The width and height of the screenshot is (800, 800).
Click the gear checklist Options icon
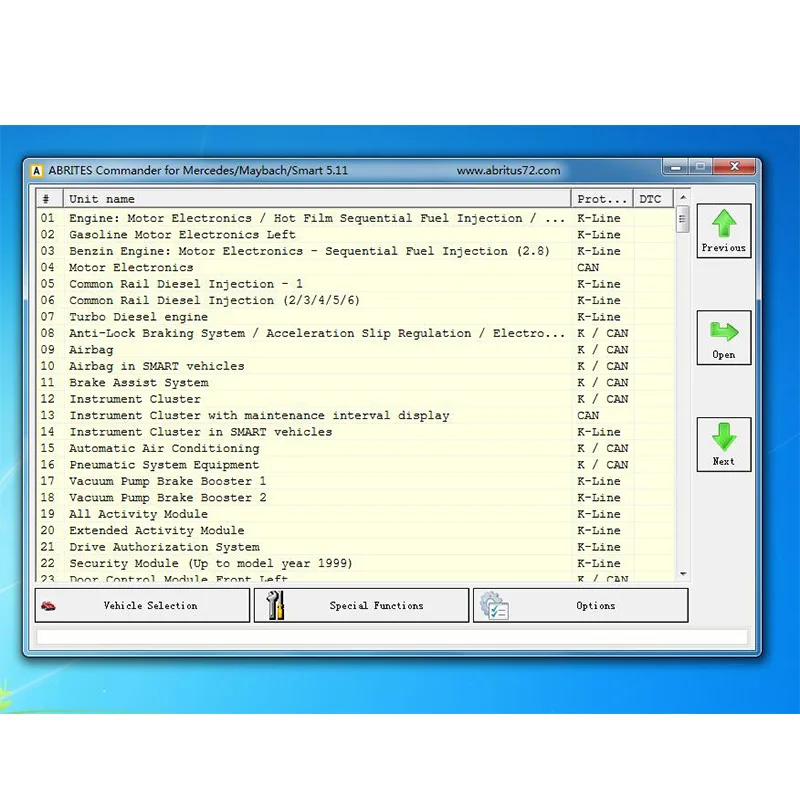pos(494,606)
